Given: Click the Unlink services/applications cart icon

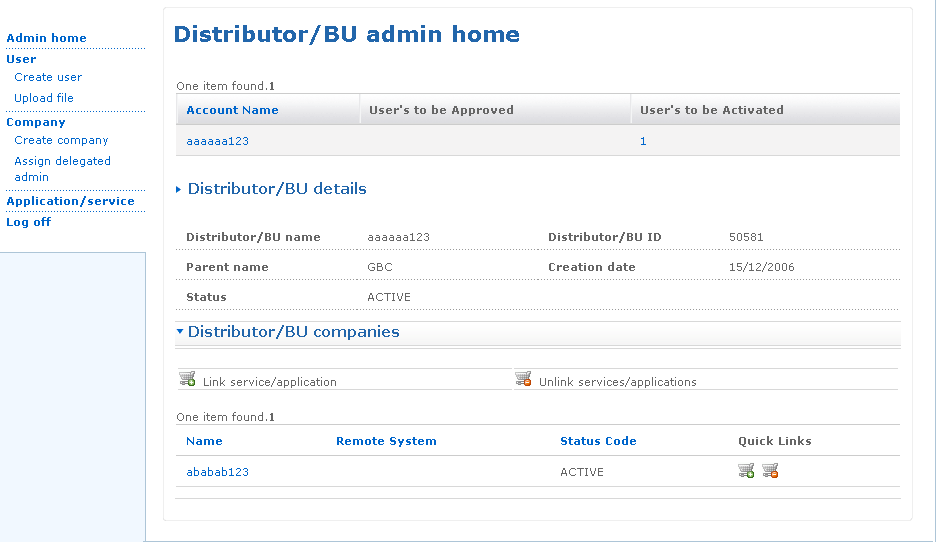Looking at the screenshot, I should pyautogui.click(x=524, y=379).
